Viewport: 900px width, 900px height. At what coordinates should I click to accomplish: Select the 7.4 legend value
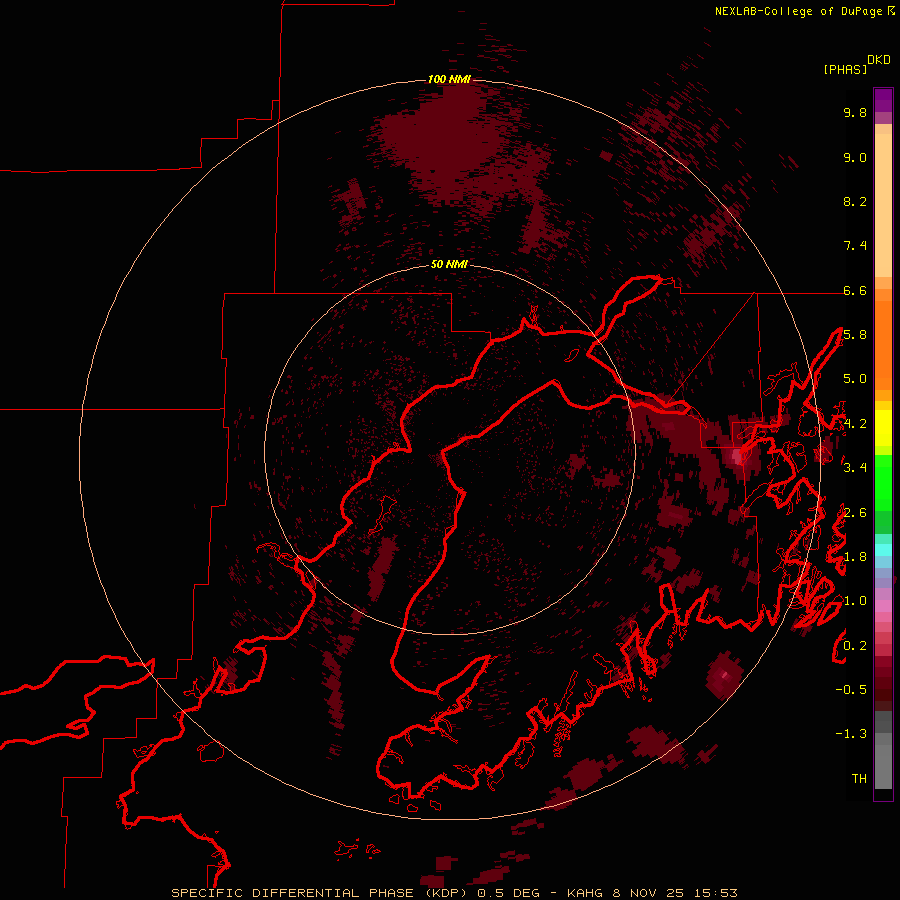point(855,246)
